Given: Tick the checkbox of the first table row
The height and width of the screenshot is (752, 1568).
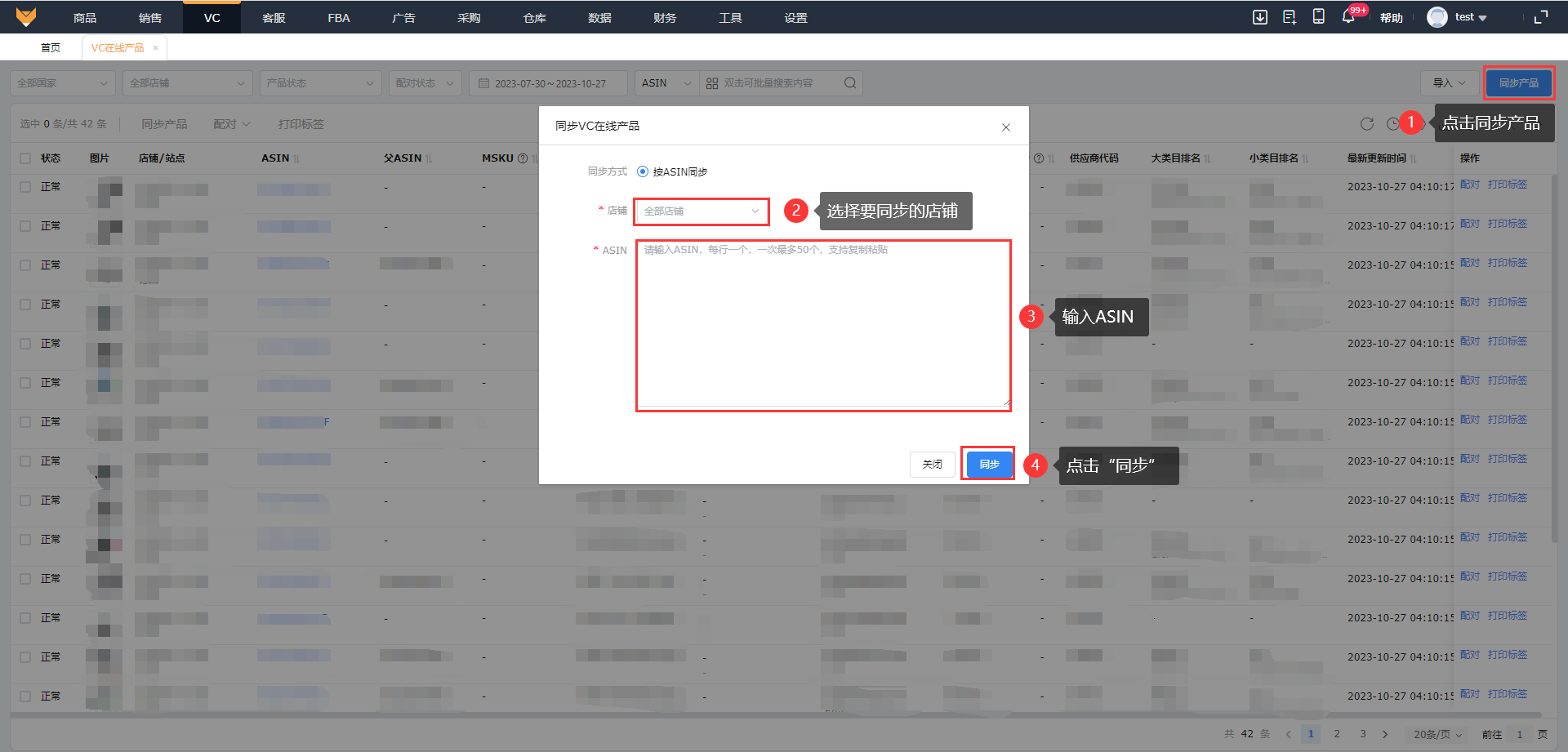Looking at the screenshot, I should (25, 187).
